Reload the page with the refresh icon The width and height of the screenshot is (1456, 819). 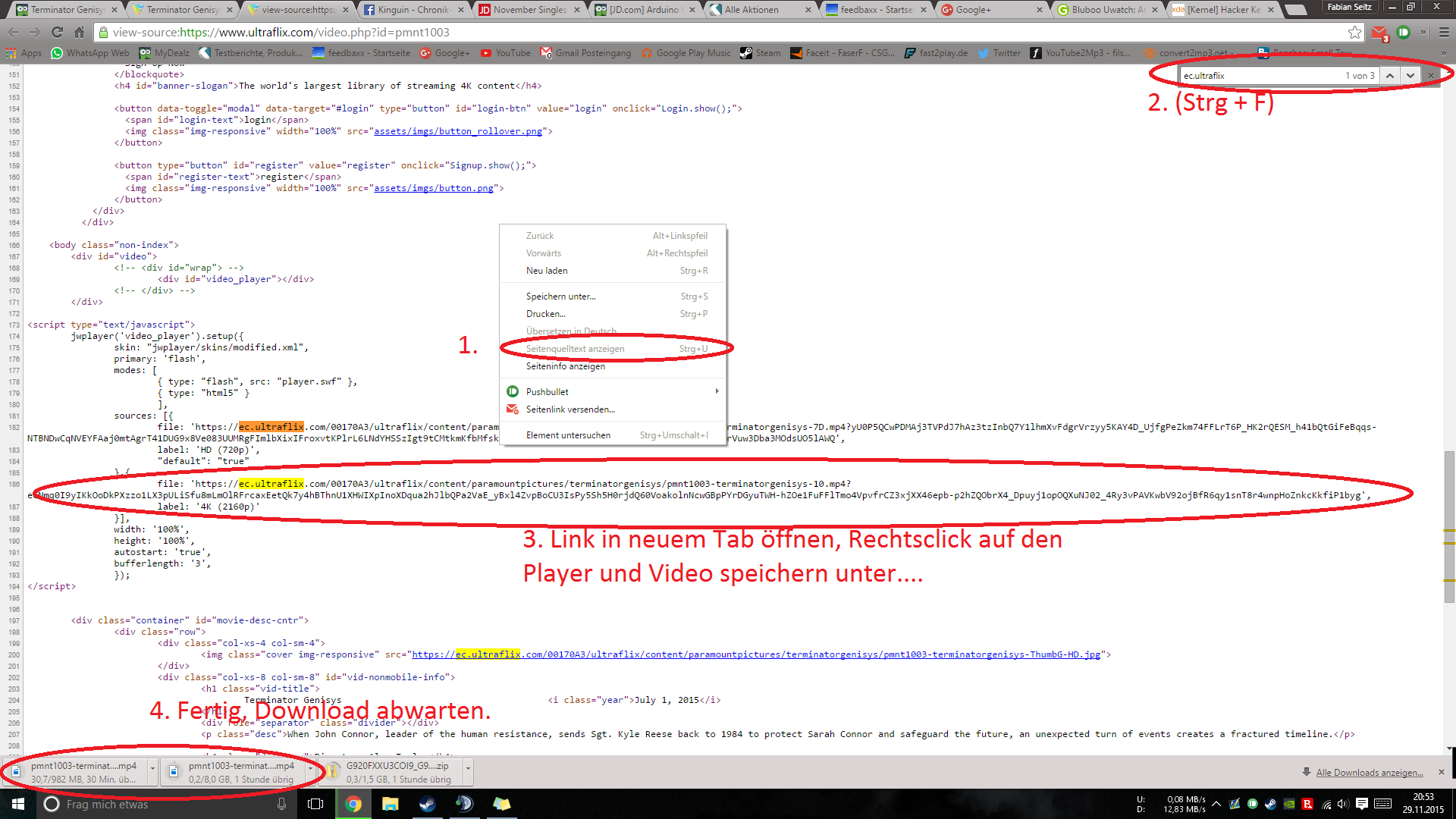click(57, 32)
